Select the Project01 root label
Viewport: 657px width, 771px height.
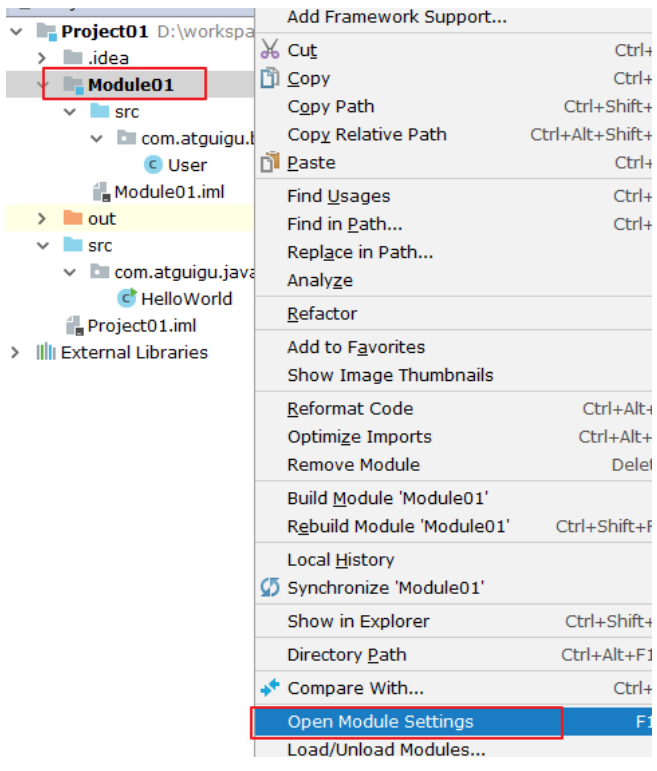tap(105, 31)
